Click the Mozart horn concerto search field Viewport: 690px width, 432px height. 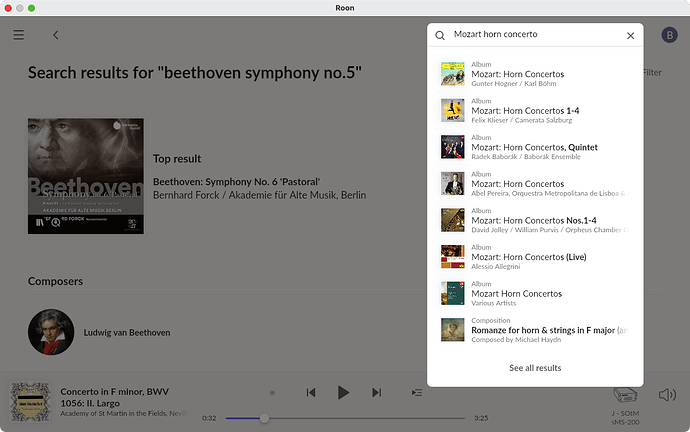coord(535,35)
